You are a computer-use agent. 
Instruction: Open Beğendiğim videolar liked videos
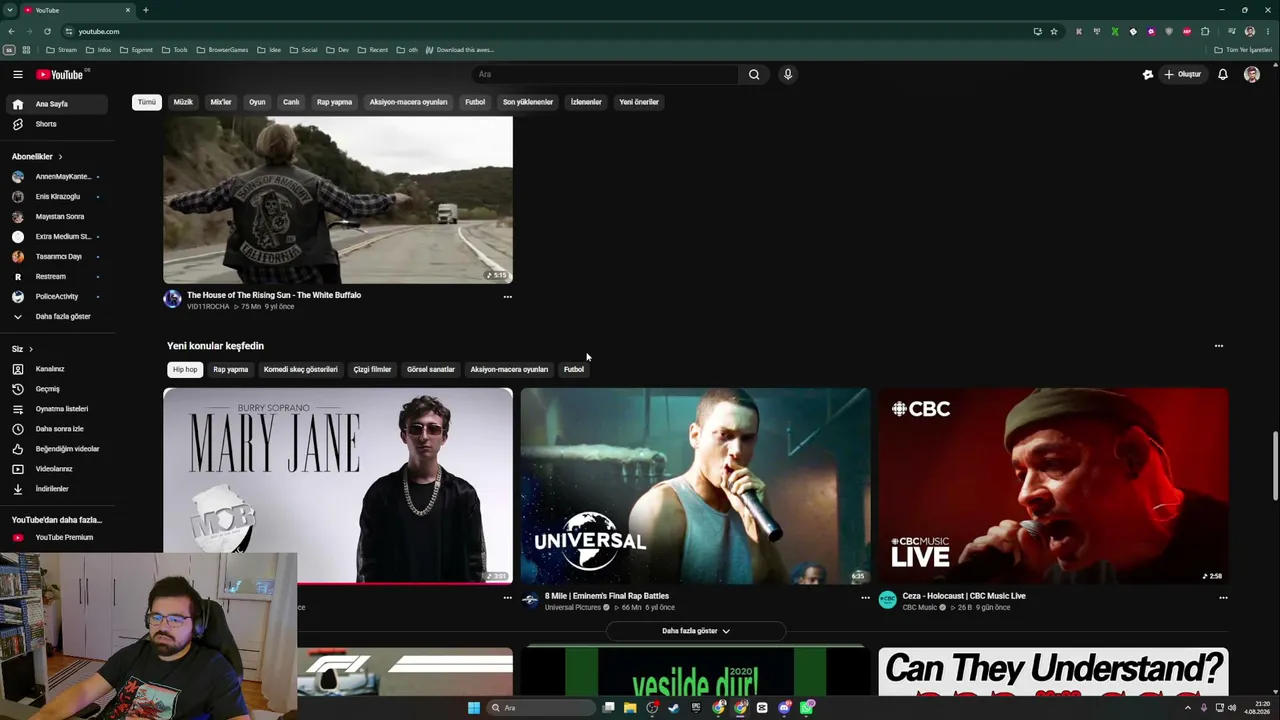tap(58, 449)
